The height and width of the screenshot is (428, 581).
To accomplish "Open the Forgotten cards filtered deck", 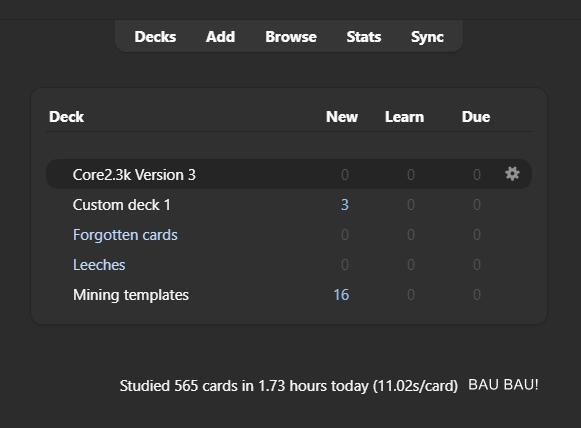I will click(x=125, y=235).
